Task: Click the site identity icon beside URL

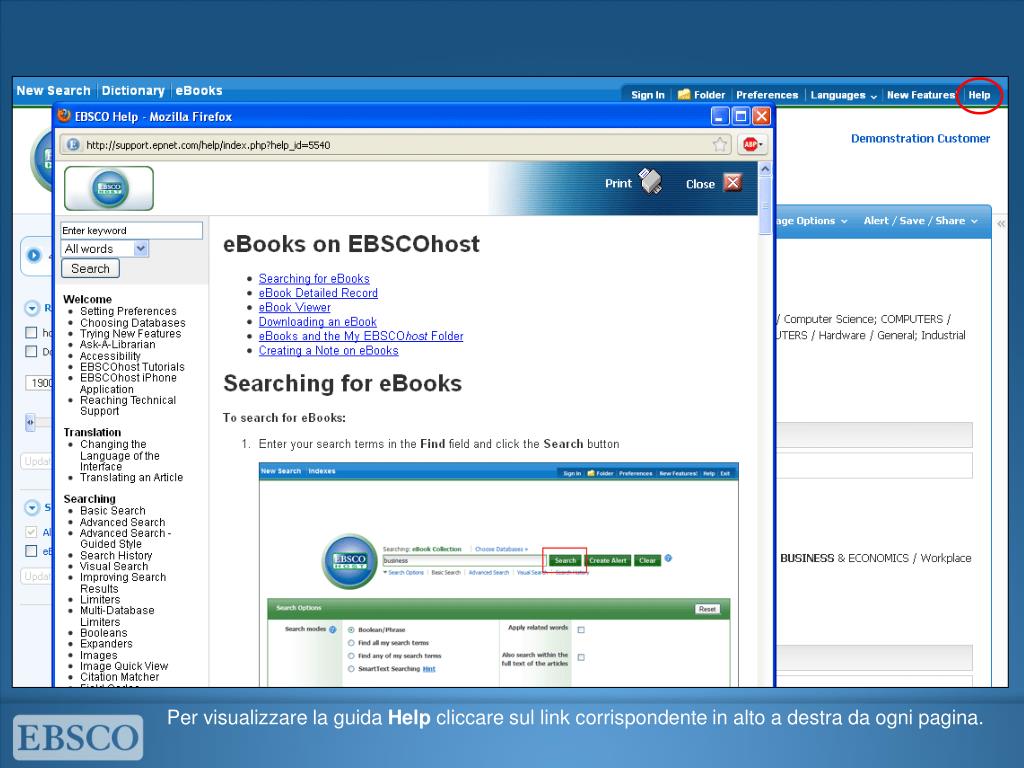Action: point(73,145)
